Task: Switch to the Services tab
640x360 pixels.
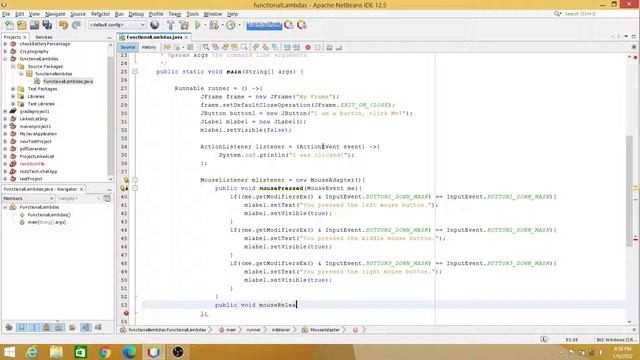Action: [44, 37]
